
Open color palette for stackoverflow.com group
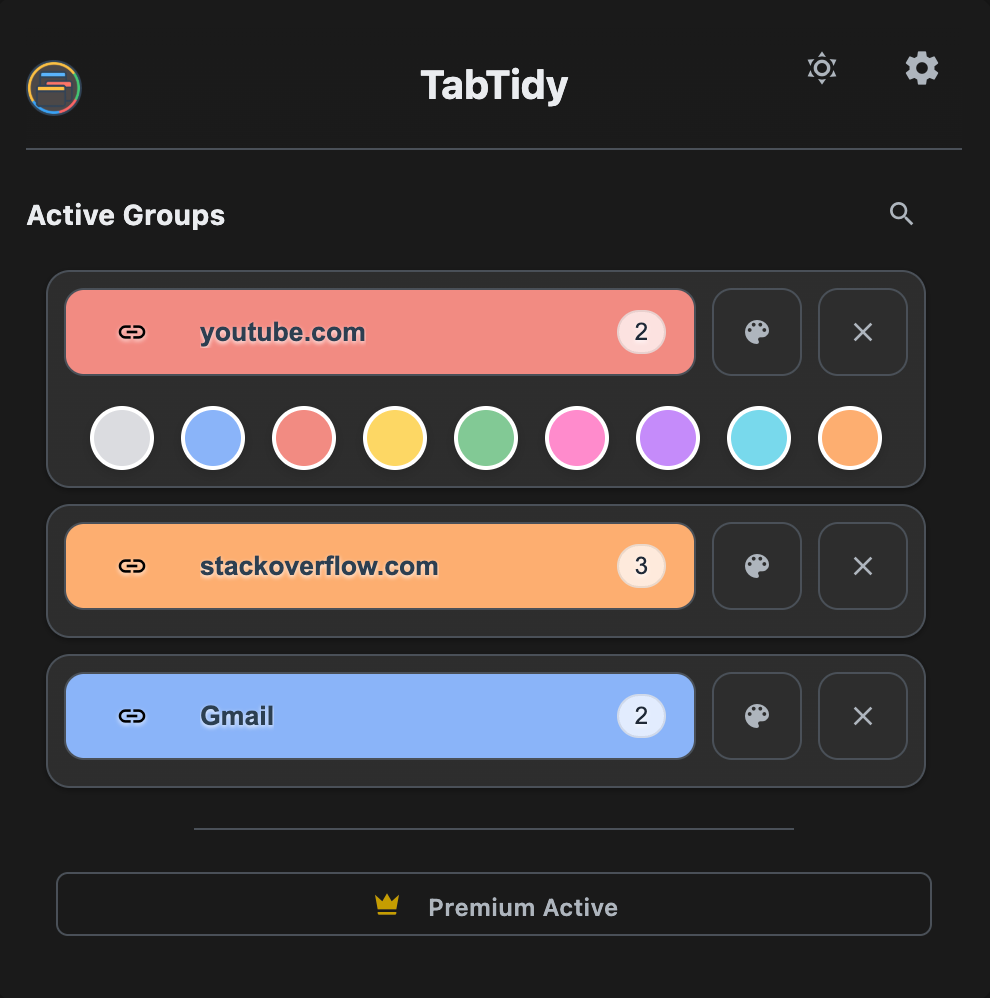pyautogui.click(x=757, y=566)
